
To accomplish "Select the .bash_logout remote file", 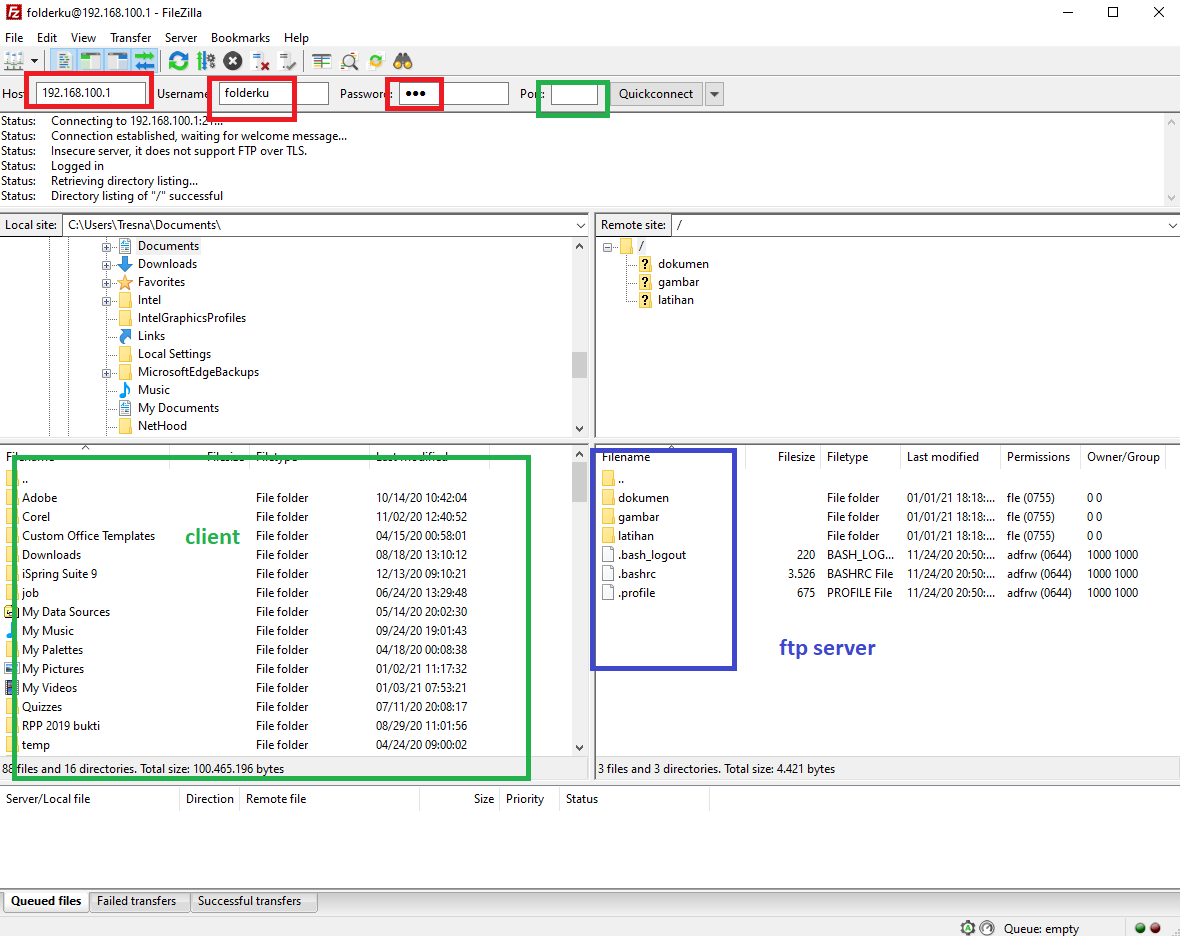I will pos(652,555).
